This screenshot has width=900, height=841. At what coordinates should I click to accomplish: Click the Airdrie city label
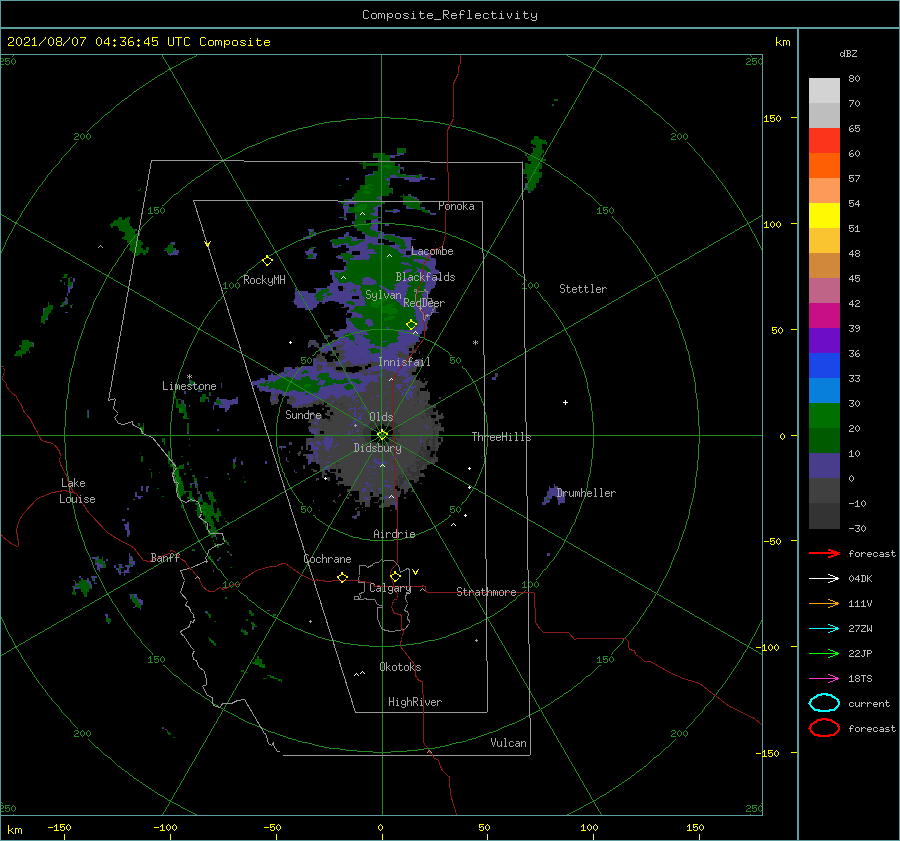tap(394, 534)
